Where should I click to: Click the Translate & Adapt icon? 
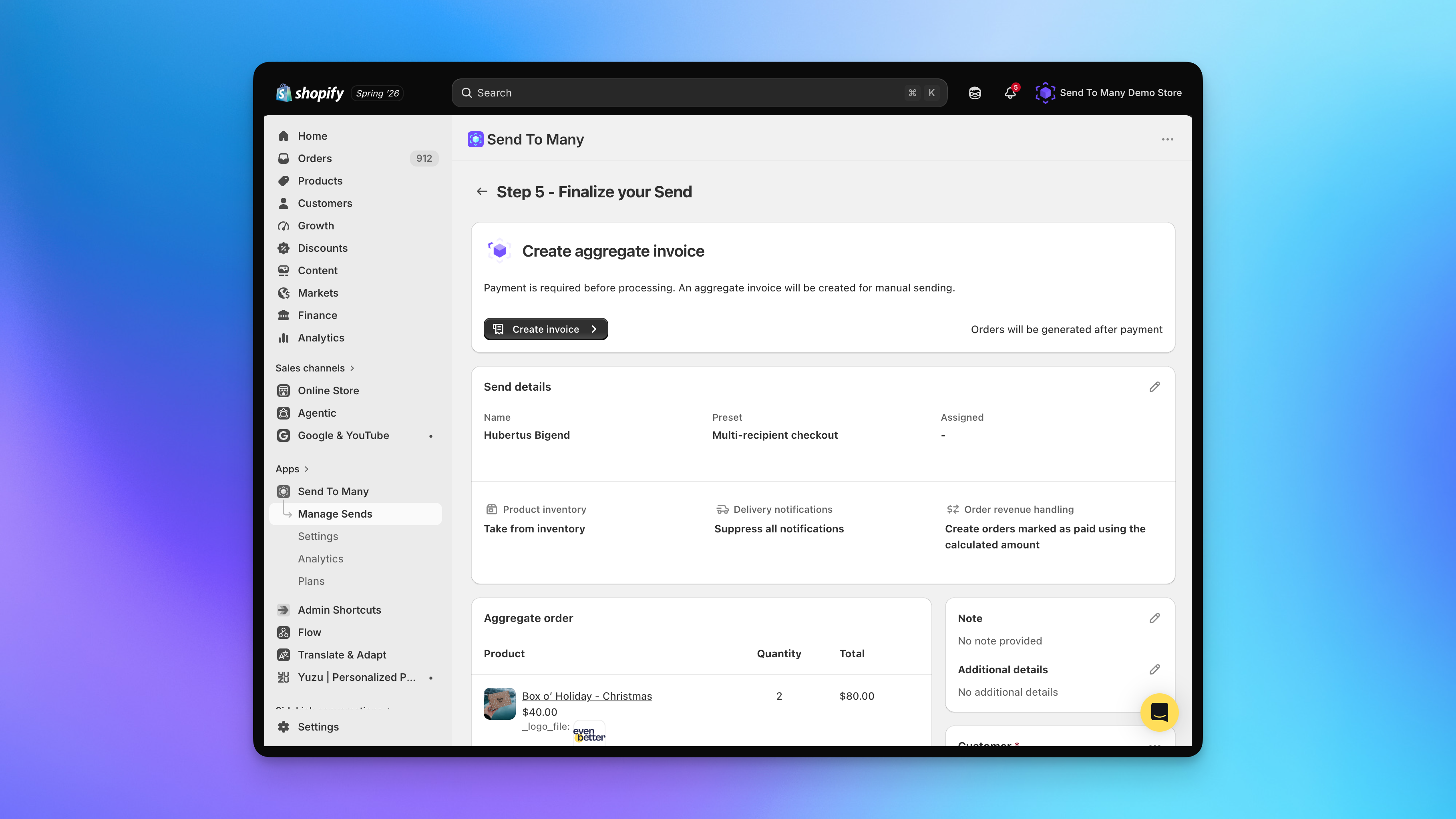(x=284, y=654)
